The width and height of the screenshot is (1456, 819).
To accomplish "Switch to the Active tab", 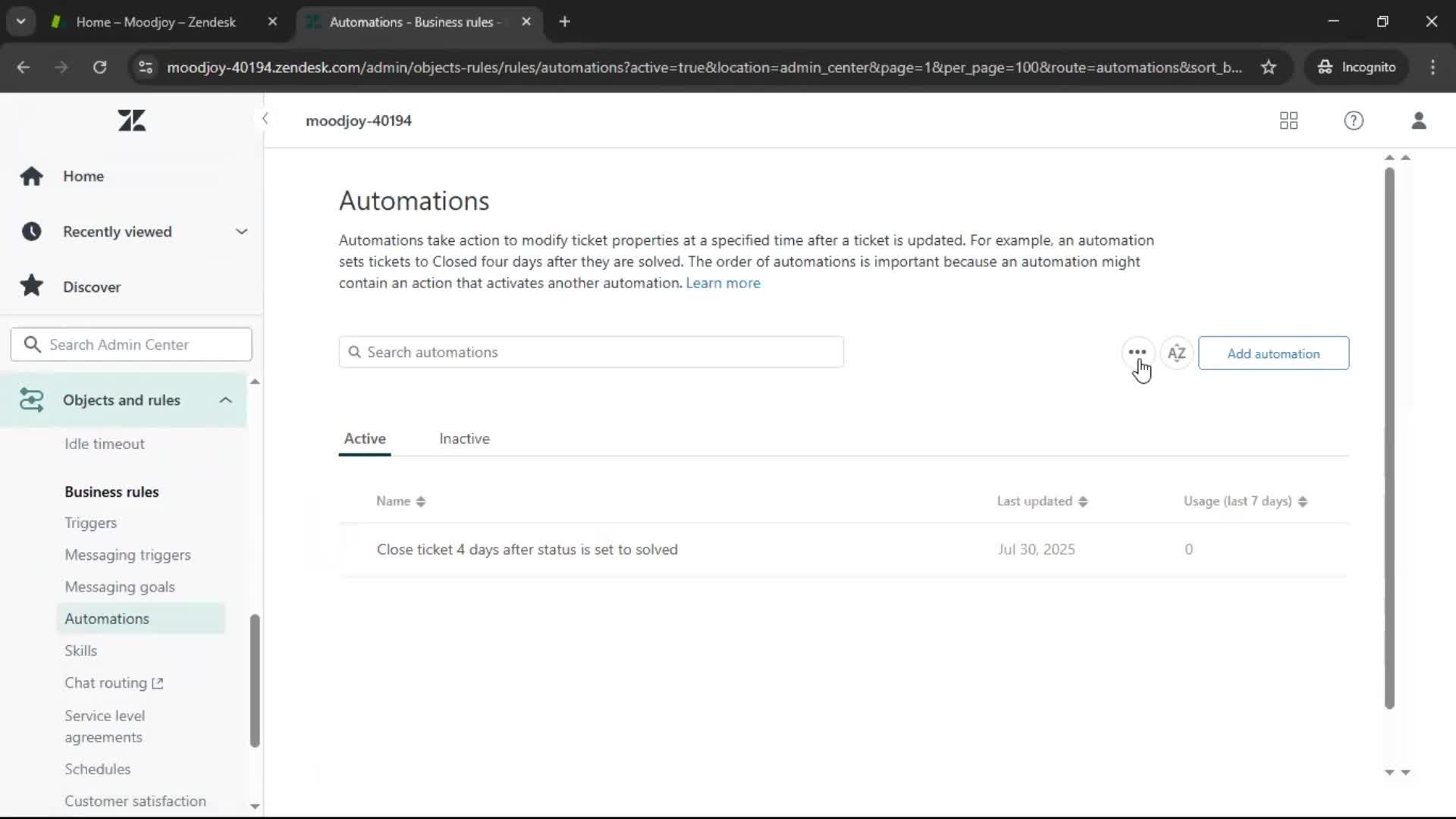I will pos(365,438).
